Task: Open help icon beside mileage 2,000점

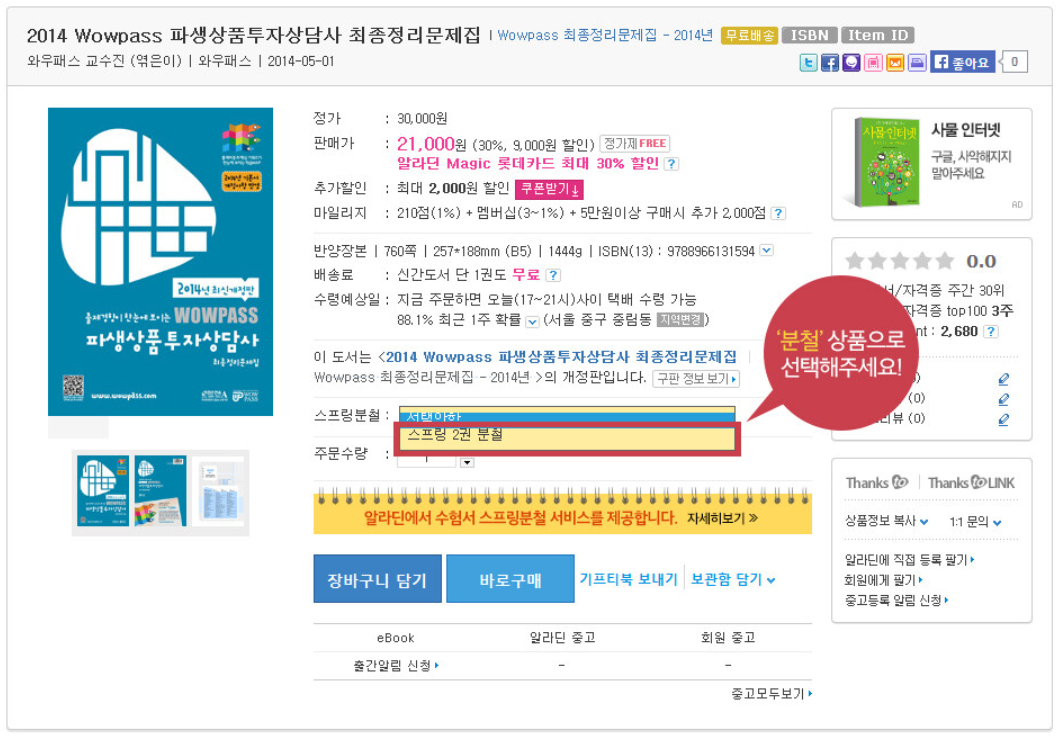Action: [x=778, y=214]
